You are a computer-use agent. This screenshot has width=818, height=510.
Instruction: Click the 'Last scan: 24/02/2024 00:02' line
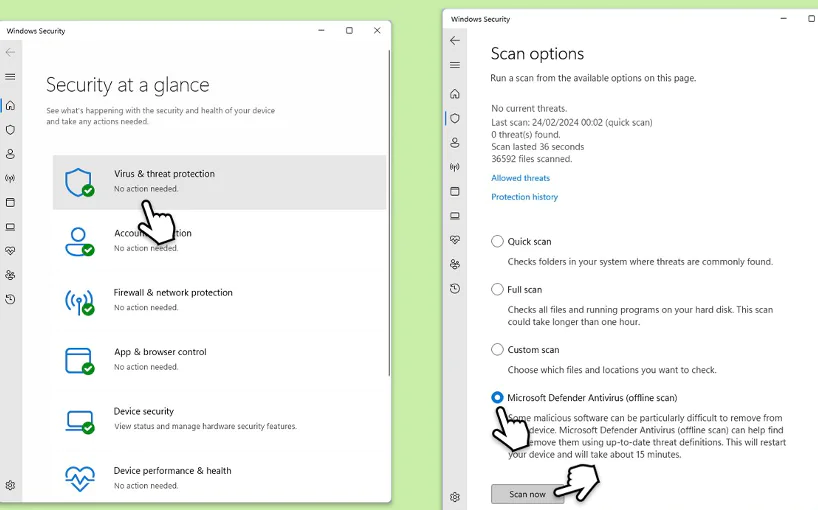pos(572,123)
